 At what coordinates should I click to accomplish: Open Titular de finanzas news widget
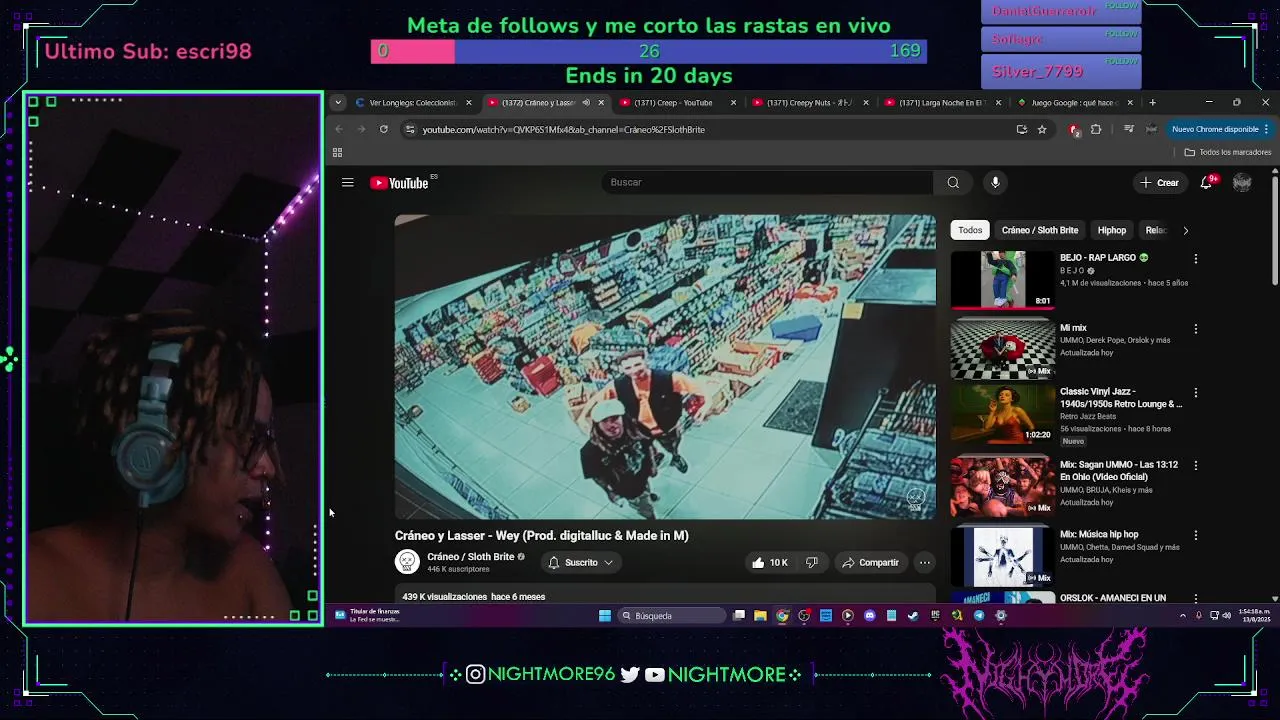[368, 616]
